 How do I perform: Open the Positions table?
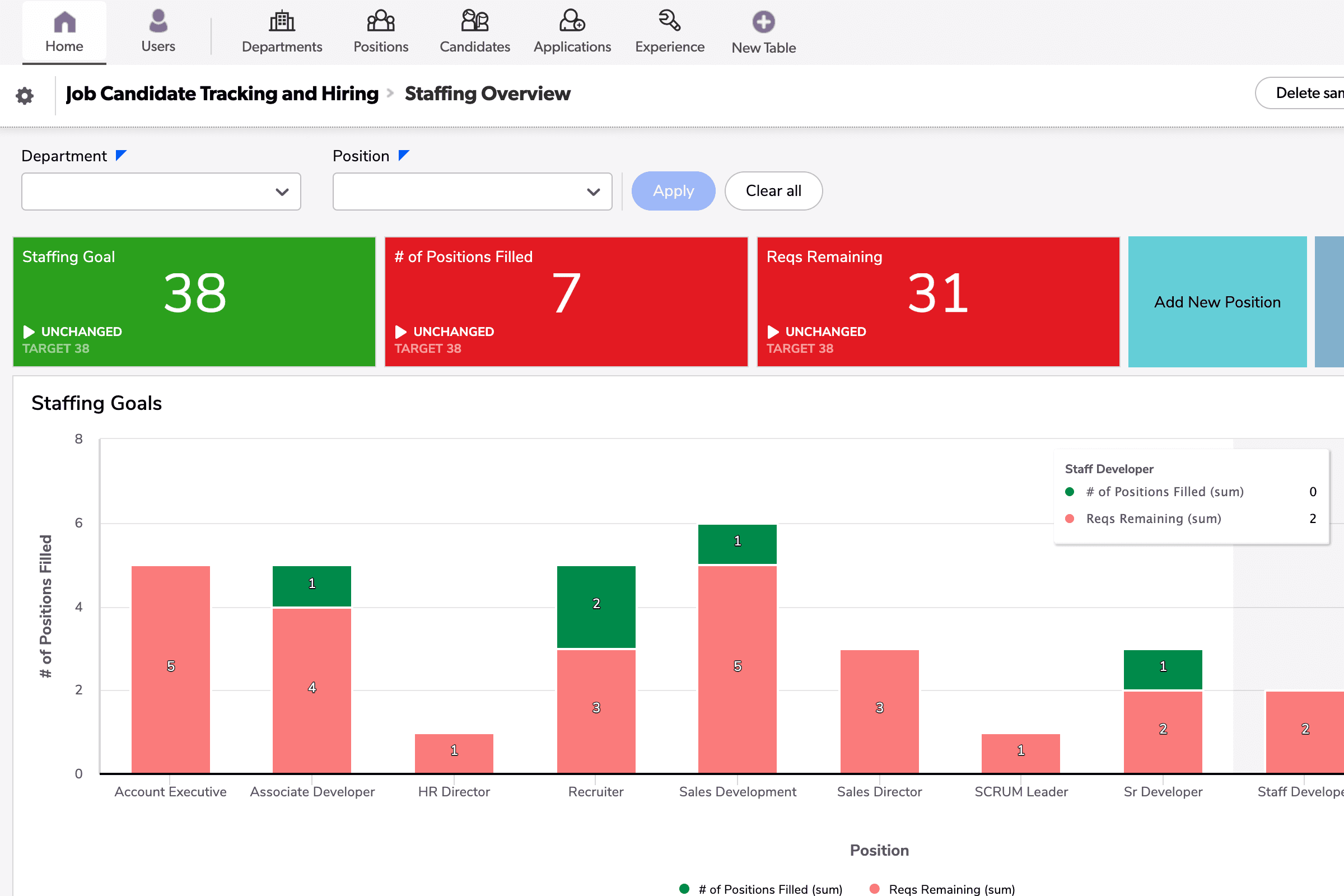(x=380, y=31)
